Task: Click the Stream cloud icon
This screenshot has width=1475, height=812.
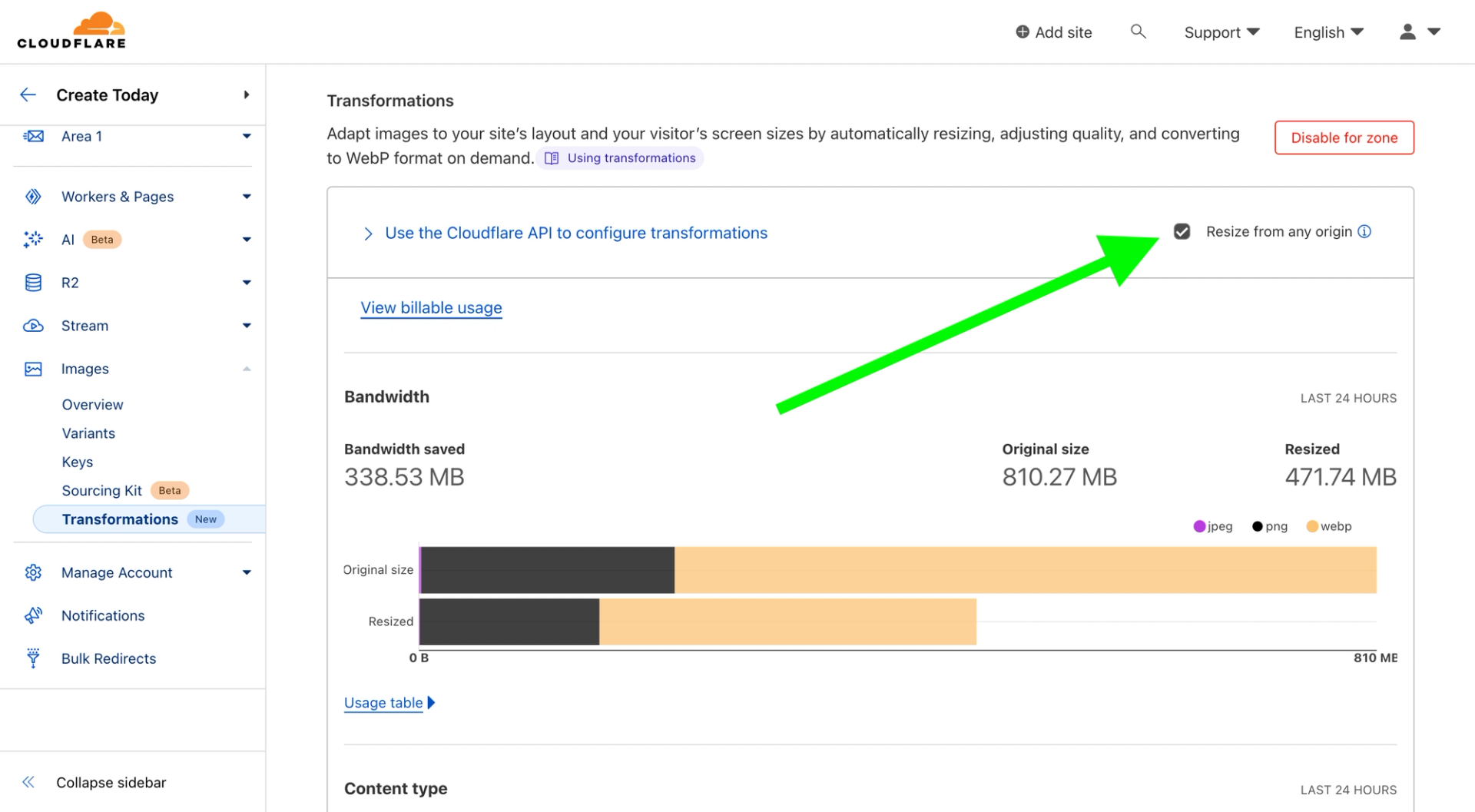Action: tap(33, 326)
